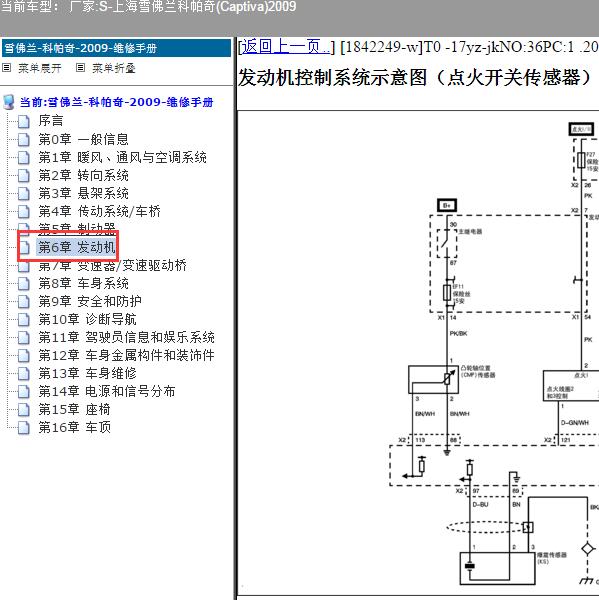599x600 pixels.
Task: Click document icon beside 第16章 车顶
Action: point(24,427)
